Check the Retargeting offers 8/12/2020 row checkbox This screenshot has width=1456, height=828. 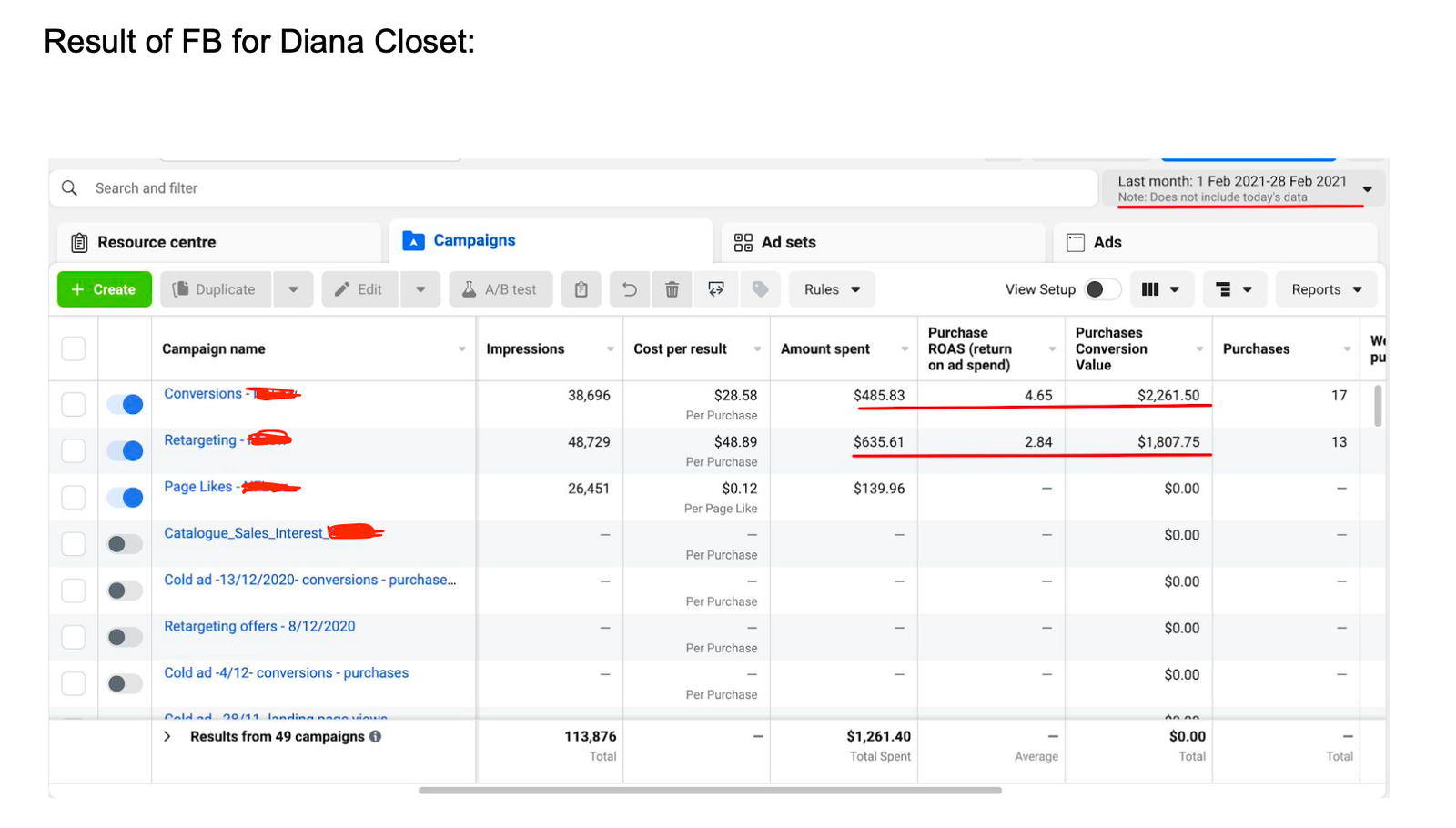(74, 637)
